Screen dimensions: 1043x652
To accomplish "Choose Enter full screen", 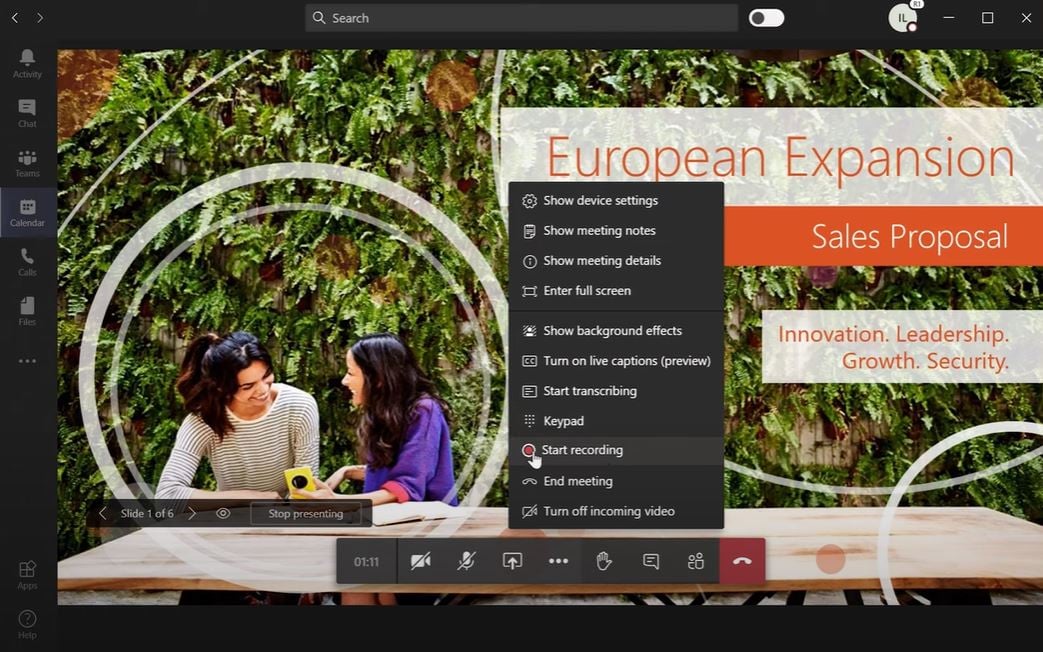I will pyautogui.click(x=616, y=291).
